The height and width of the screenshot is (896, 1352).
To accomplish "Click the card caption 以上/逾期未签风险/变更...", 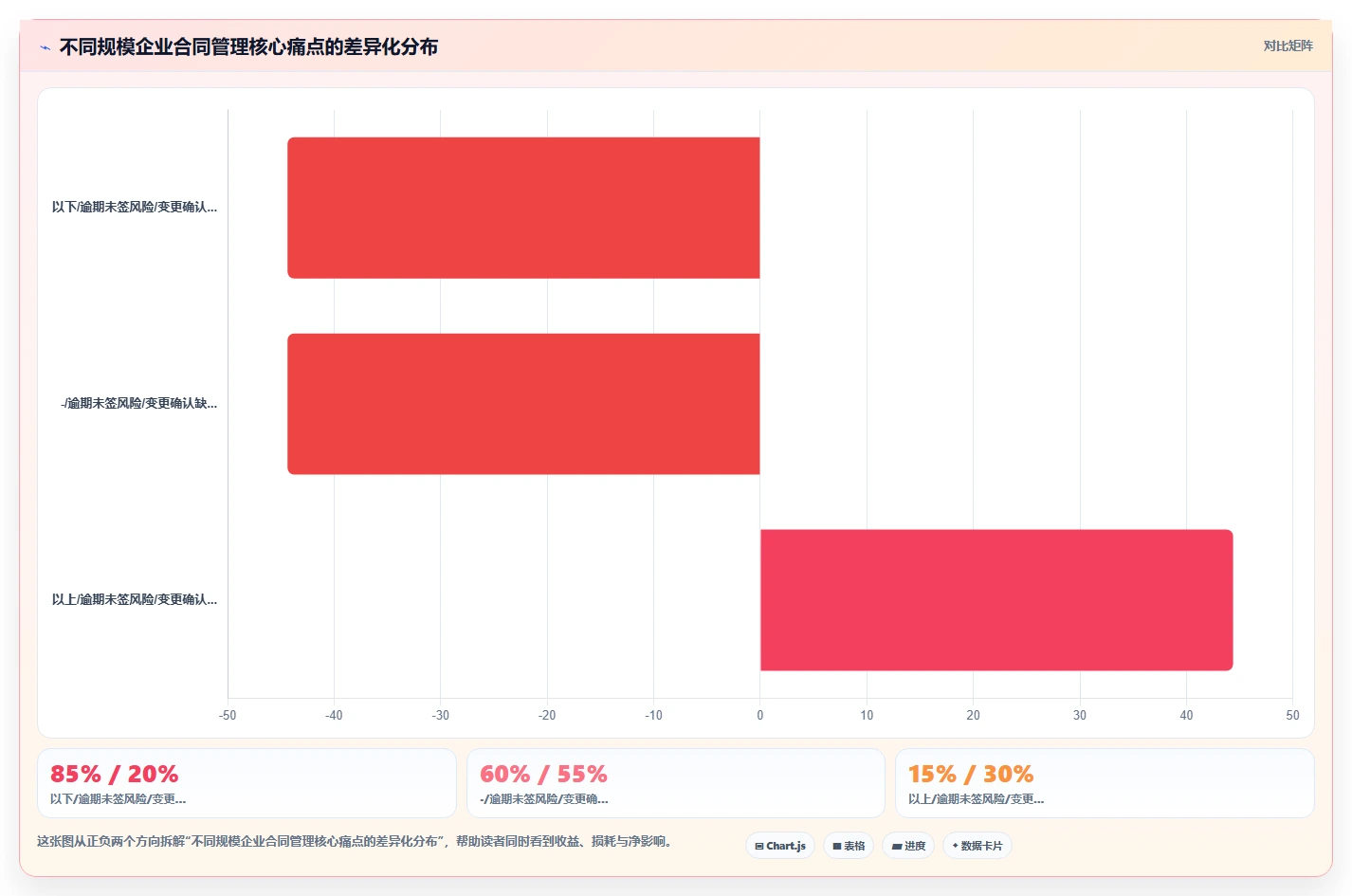I will point(976,799).
